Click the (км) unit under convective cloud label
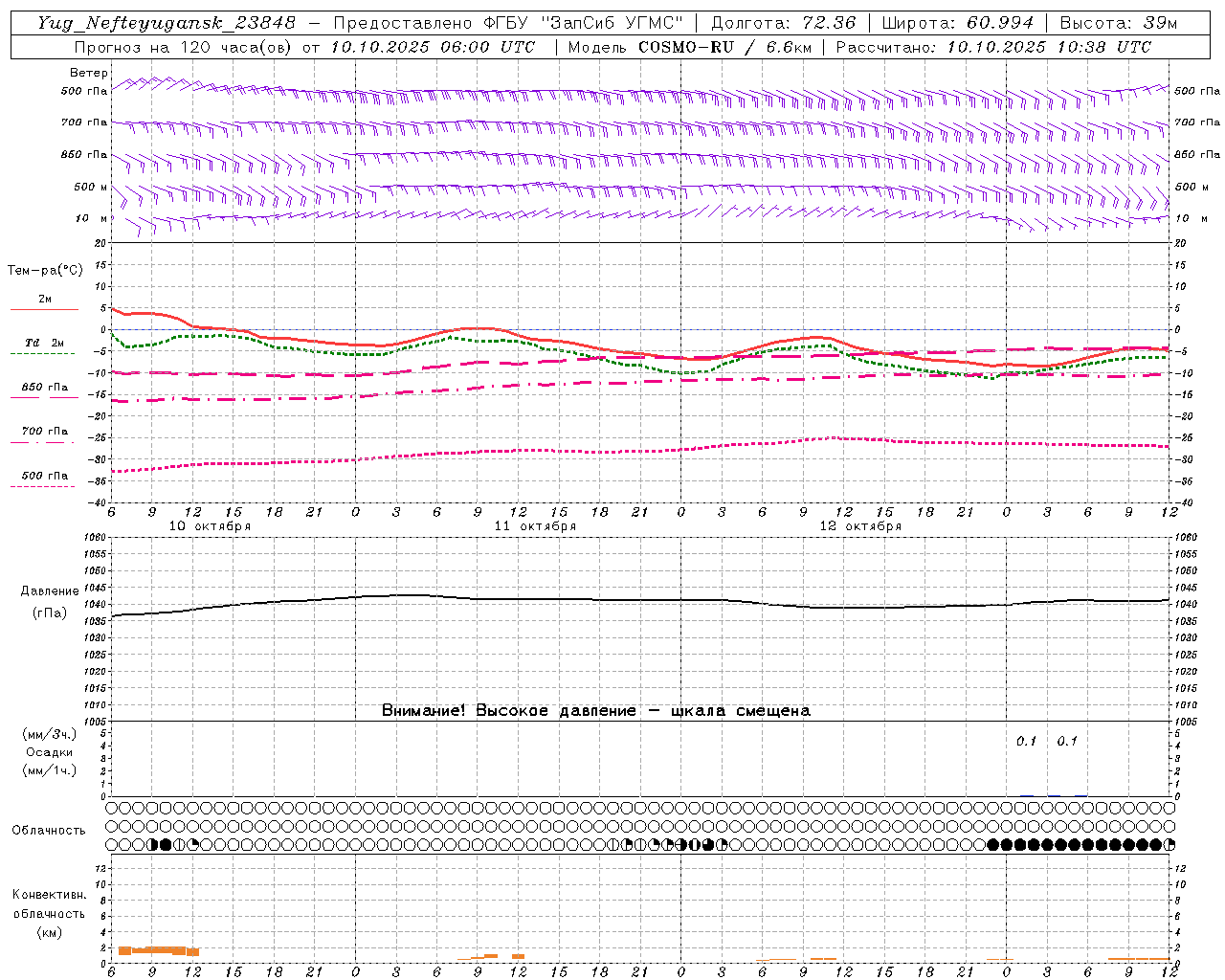 tap(50, 932)
